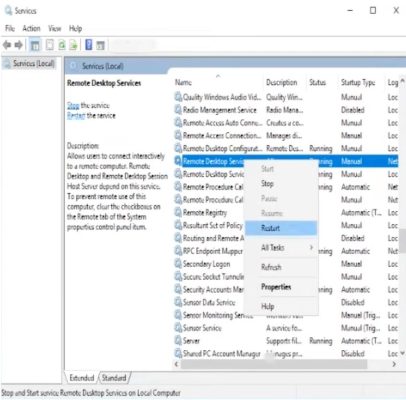Click the Export List toolbar icon
This screenshot has width=406, height=400.
pos(73,45)
